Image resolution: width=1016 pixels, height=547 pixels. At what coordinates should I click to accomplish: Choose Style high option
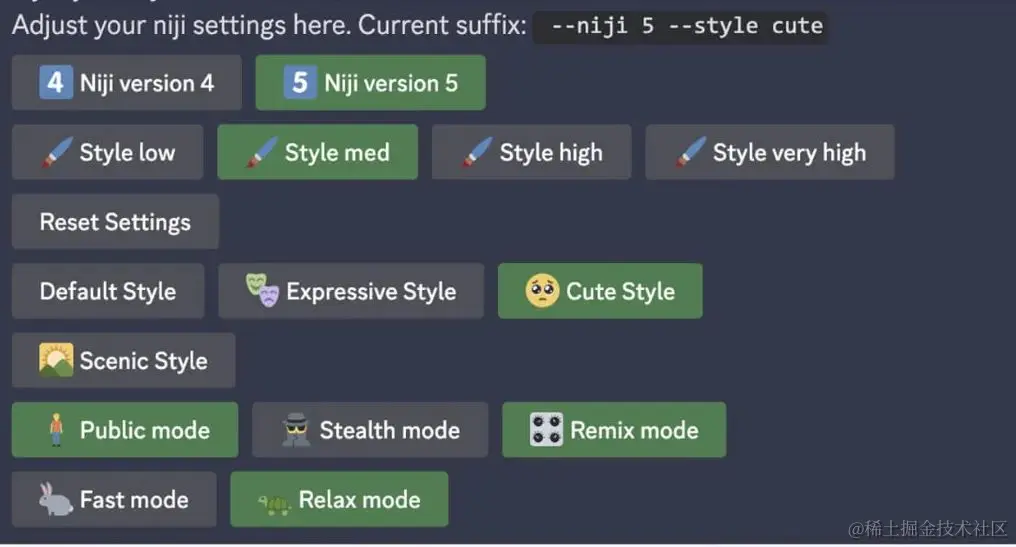point(531,152)
